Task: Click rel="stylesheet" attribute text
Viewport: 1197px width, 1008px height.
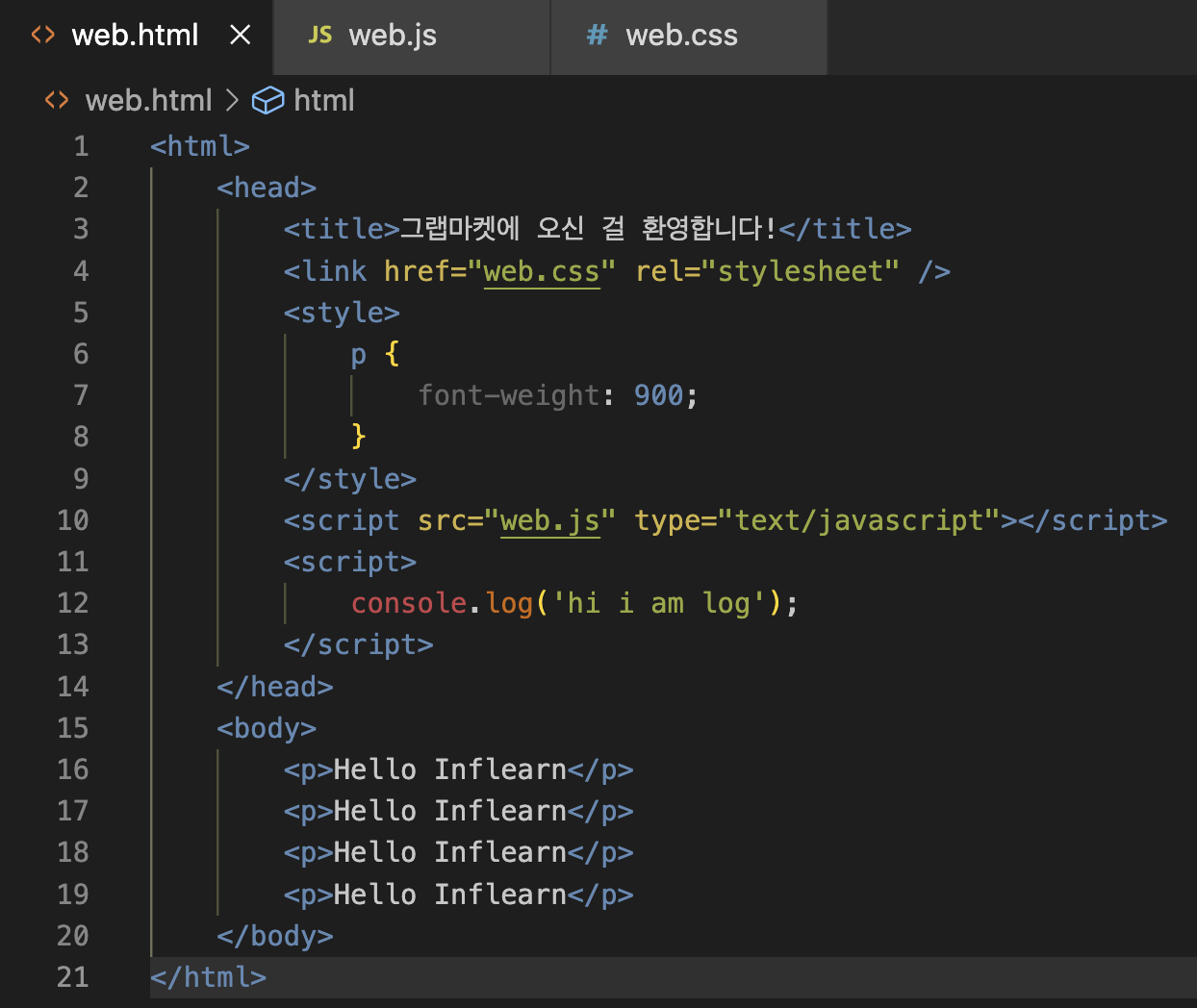Action: click(x=767, y=271)
